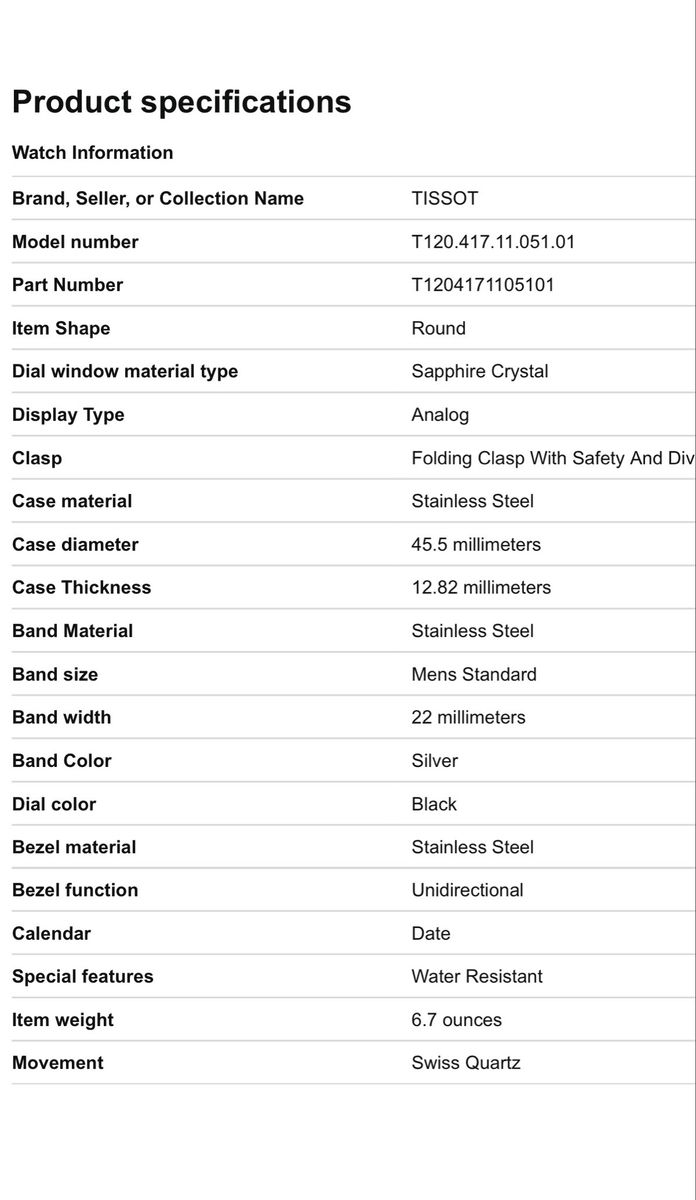Click the Case material label
Viewport: 696px width, 1200px height.
72,501
